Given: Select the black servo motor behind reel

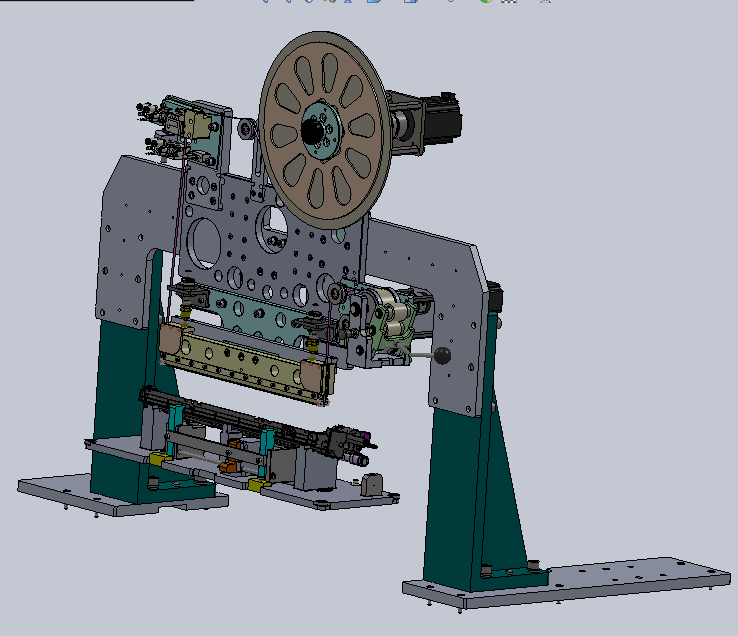Looking at the screenshot, I should 441,118.
